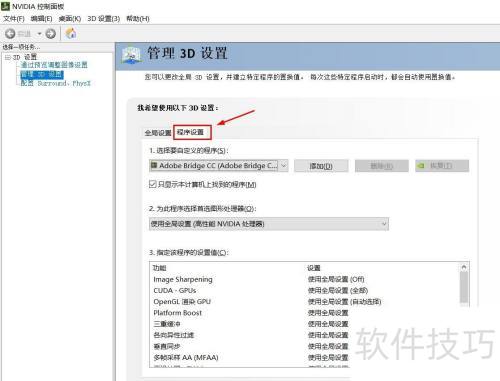Image resolution: width=500 pixels, height=381 pixels.
Task: Click 使用全局设置 (自动选择) setting value
Action: [x=344, y=302]
